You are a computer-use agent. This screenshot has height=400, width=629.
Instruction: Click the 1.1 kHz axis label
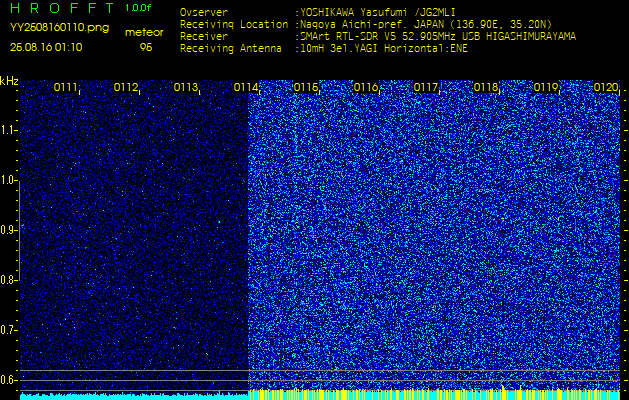pyautogui.click(x=8, y=130)
